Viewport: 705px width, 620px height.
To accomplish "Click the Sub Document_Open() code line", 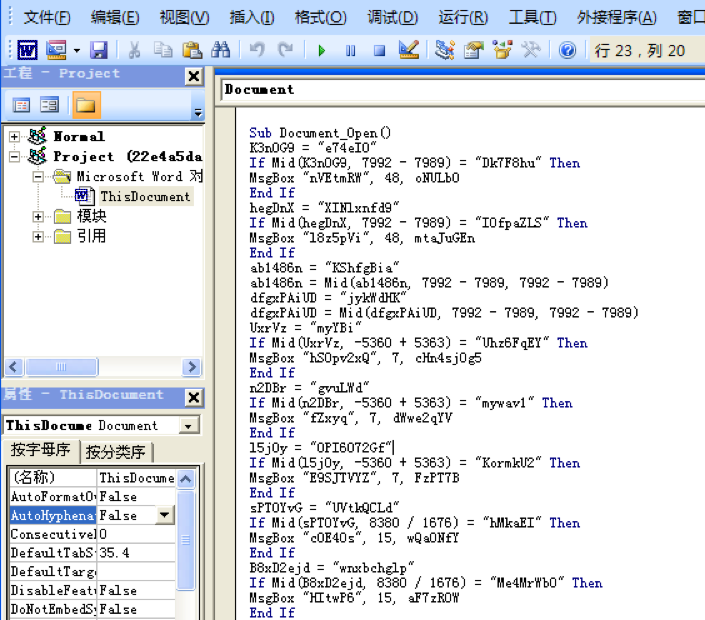I will (x=320, y=133).
